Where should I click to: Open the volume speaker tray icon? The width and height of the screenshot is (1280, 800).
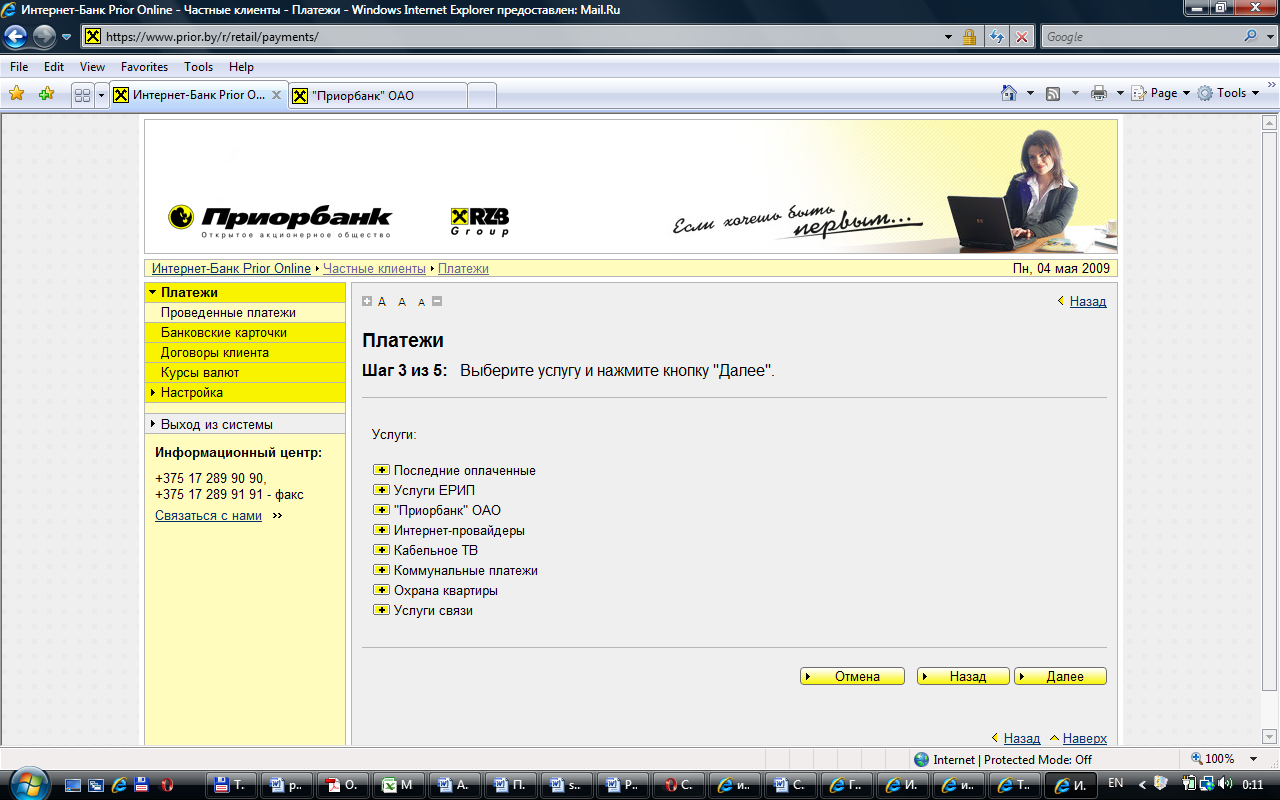coord(1225,784)
